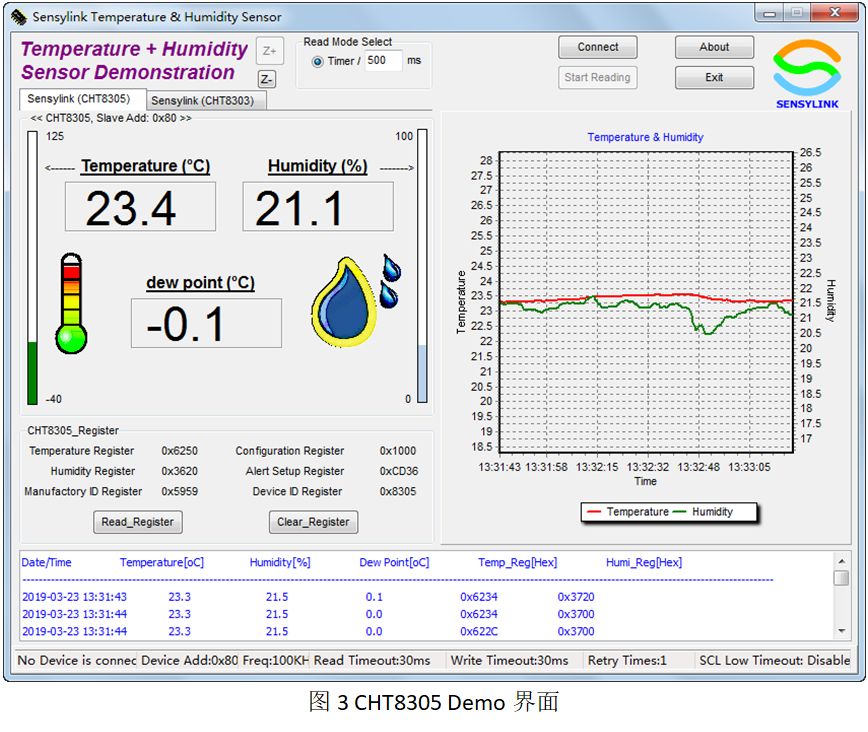The width and height of the screenshot is (868, 732).
Task: Close the Sensylink window
Action: pyautogui.click(x=835, y=13)
